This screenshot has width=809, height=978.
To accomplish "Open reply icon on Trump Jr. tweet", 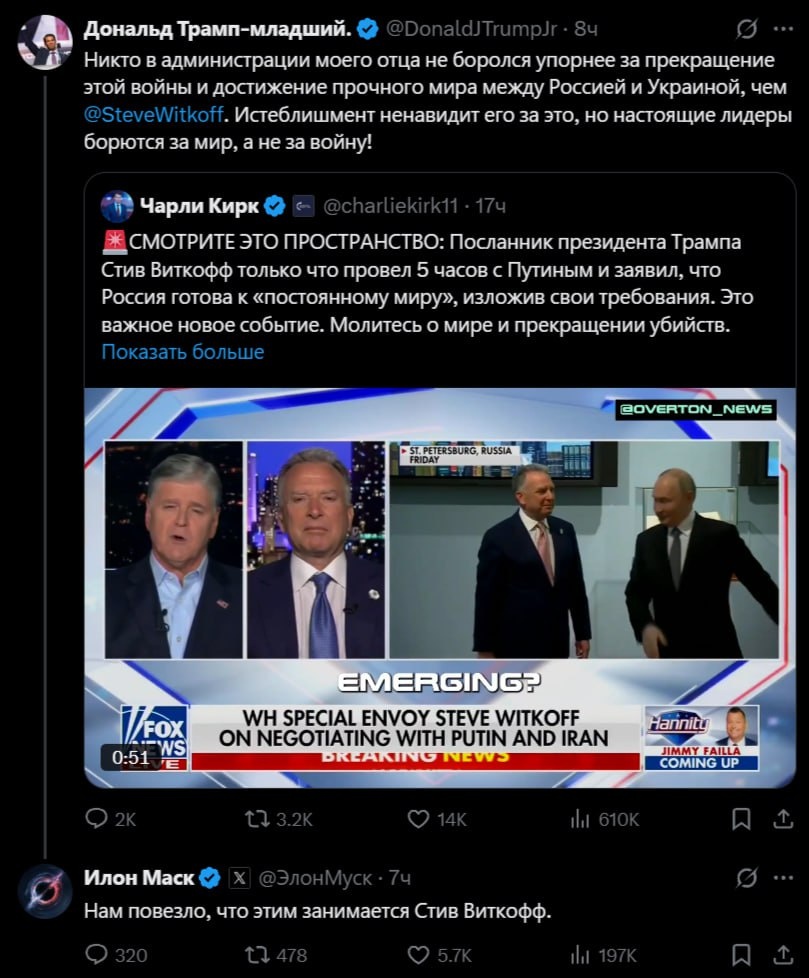I will [96, 818].
